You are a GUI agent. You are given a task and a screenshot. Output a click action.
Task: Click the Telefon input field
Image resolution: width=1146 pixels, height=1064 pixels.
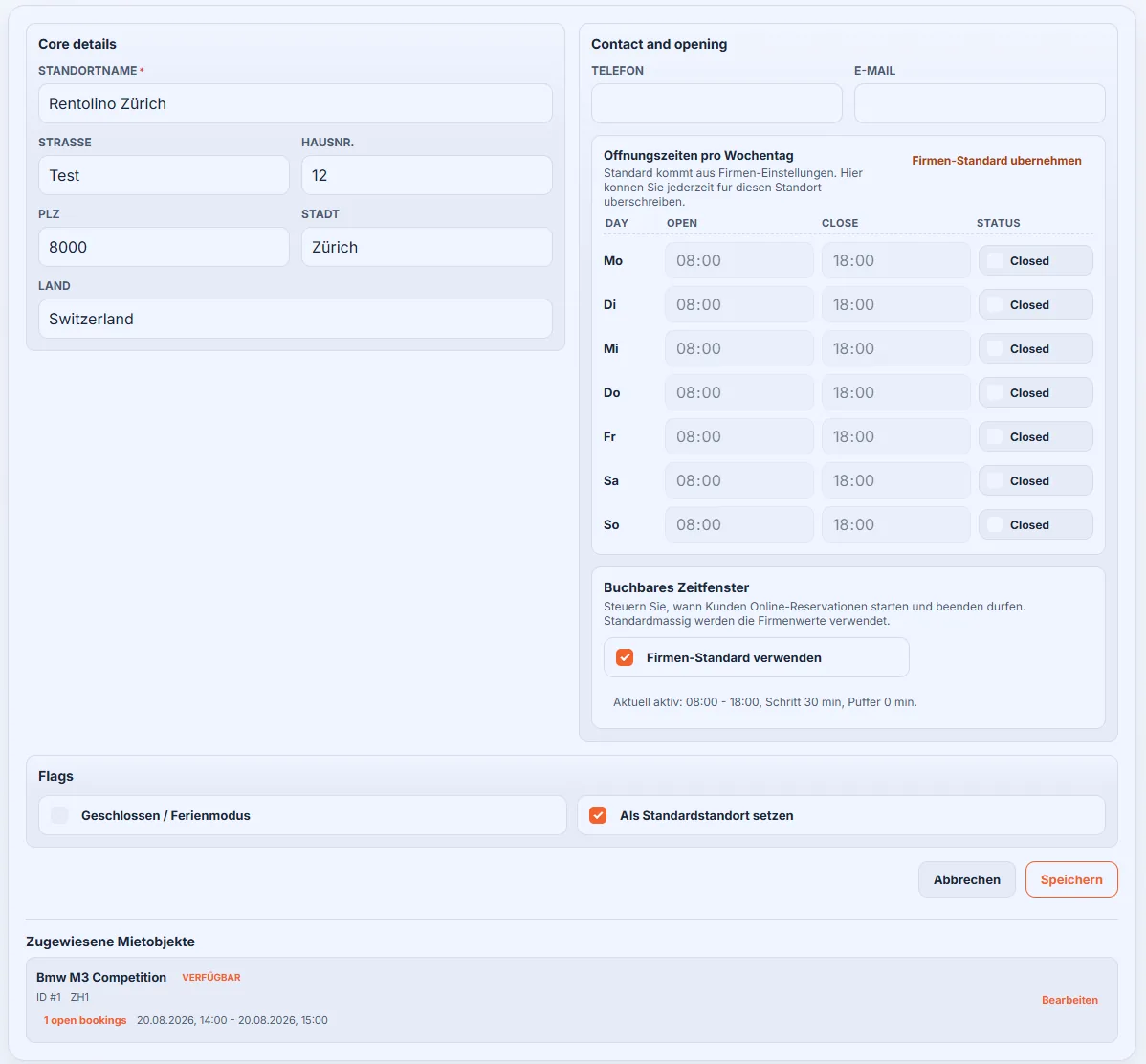click(716, 103)
